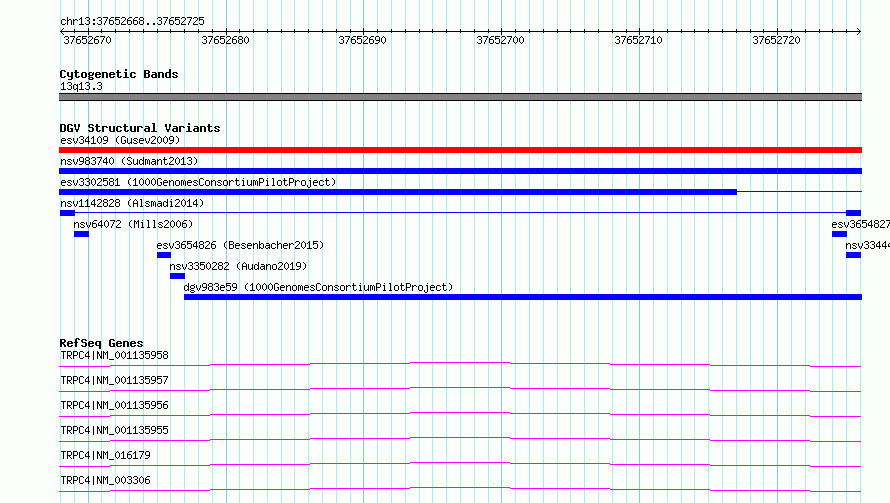
Task: Click the small blue block under the cut-off nsv3344 label
Action: tap(853, 255)
